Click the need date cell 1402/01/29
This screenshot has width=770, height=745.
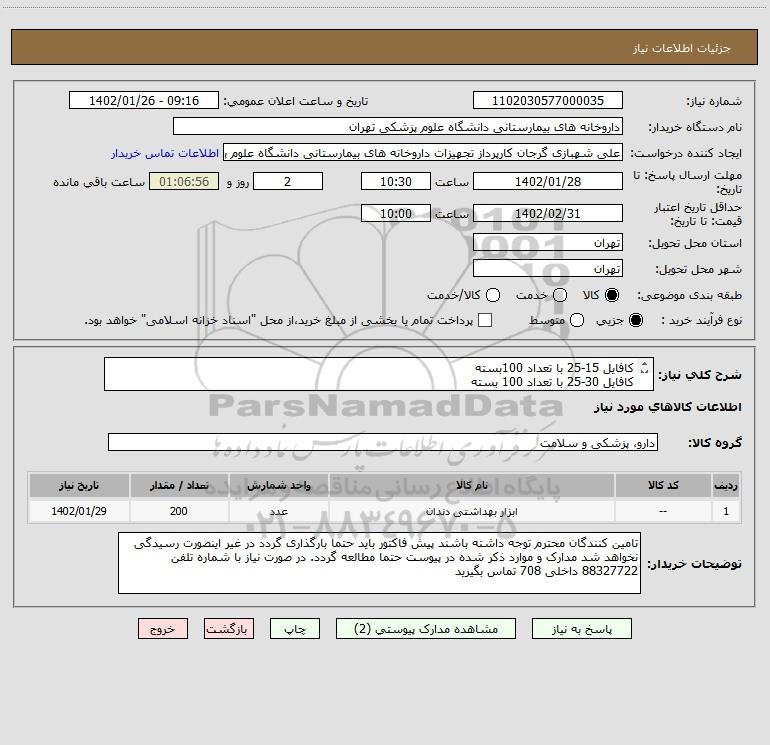click(79, 511)
